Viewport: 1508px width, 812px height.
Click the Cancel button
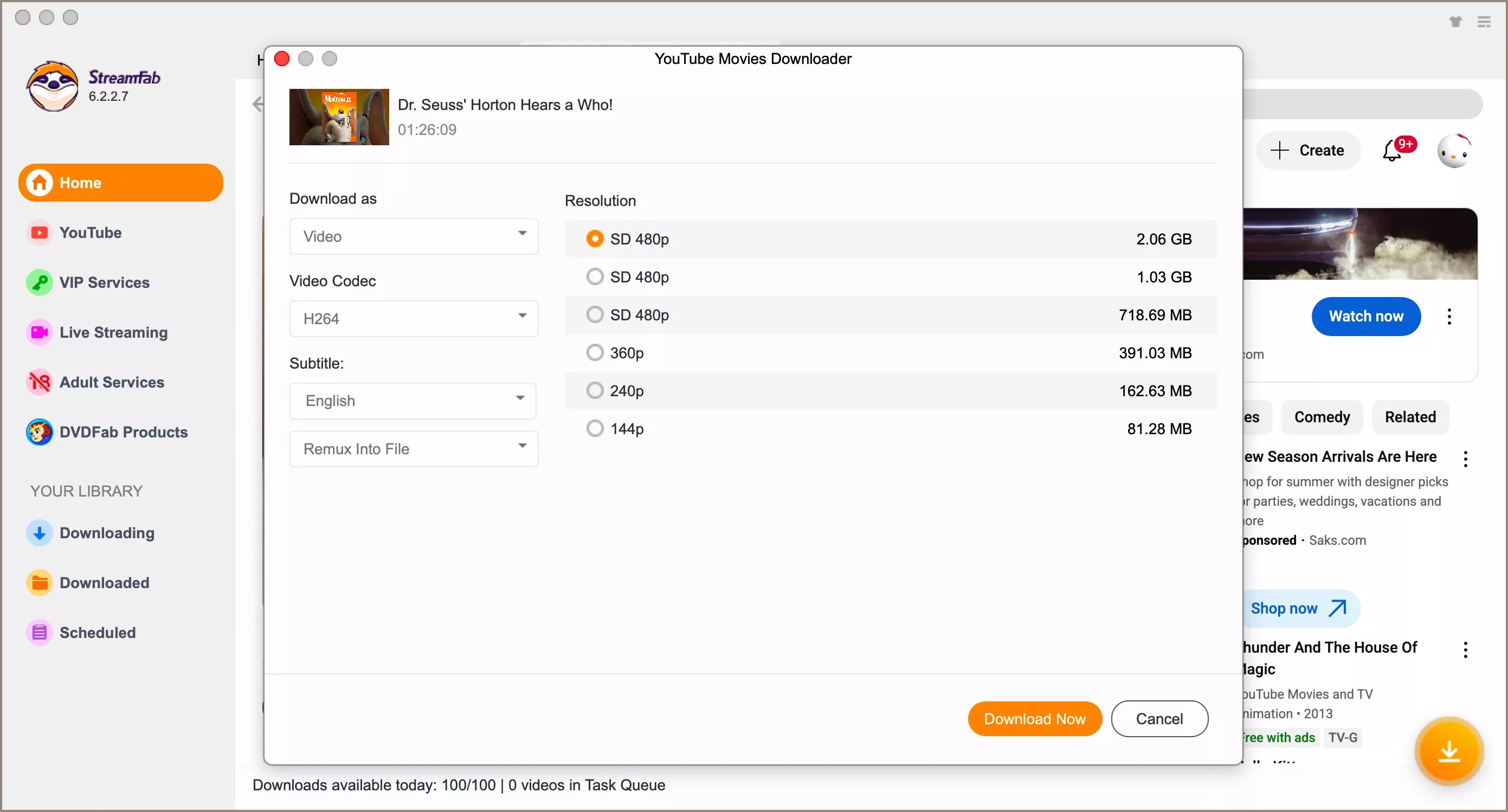coord(1159,718)
